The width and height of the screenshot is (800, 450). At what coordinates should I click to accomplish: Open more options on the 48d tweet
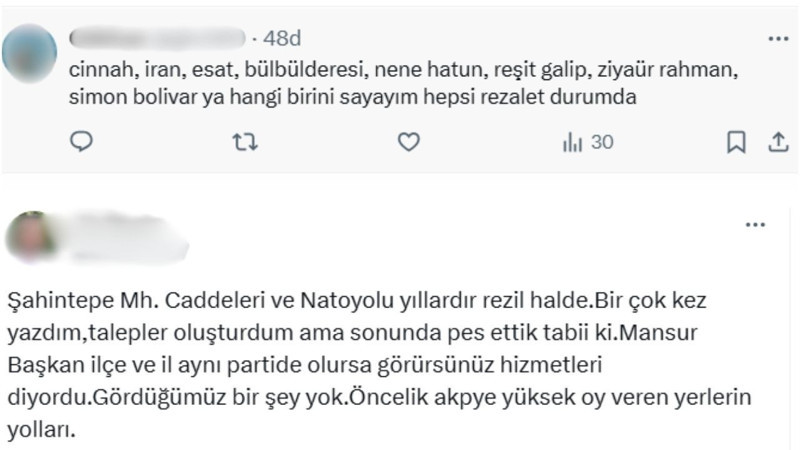pyautogui.click(x=778, y=38)
